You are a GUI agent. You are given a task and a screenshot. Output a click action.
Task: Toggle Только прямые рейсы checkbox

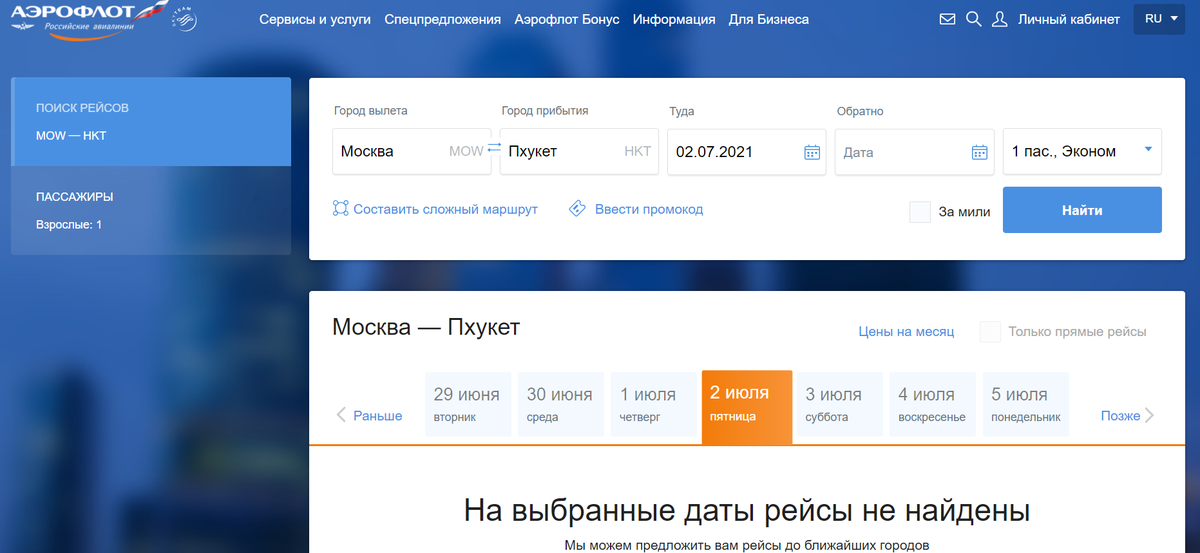pyautogui.click(x=990, y=332)
